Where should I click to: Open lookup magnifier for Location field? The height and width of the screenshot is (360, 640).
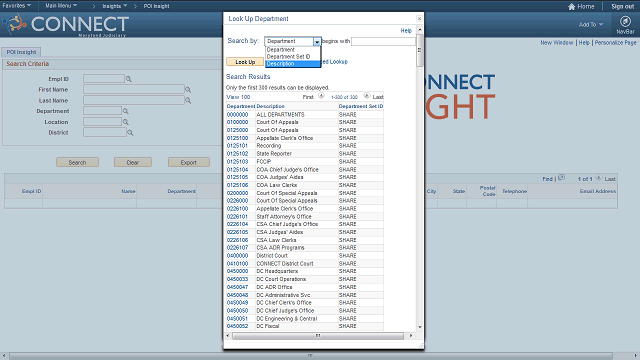[x=126, y=122]
